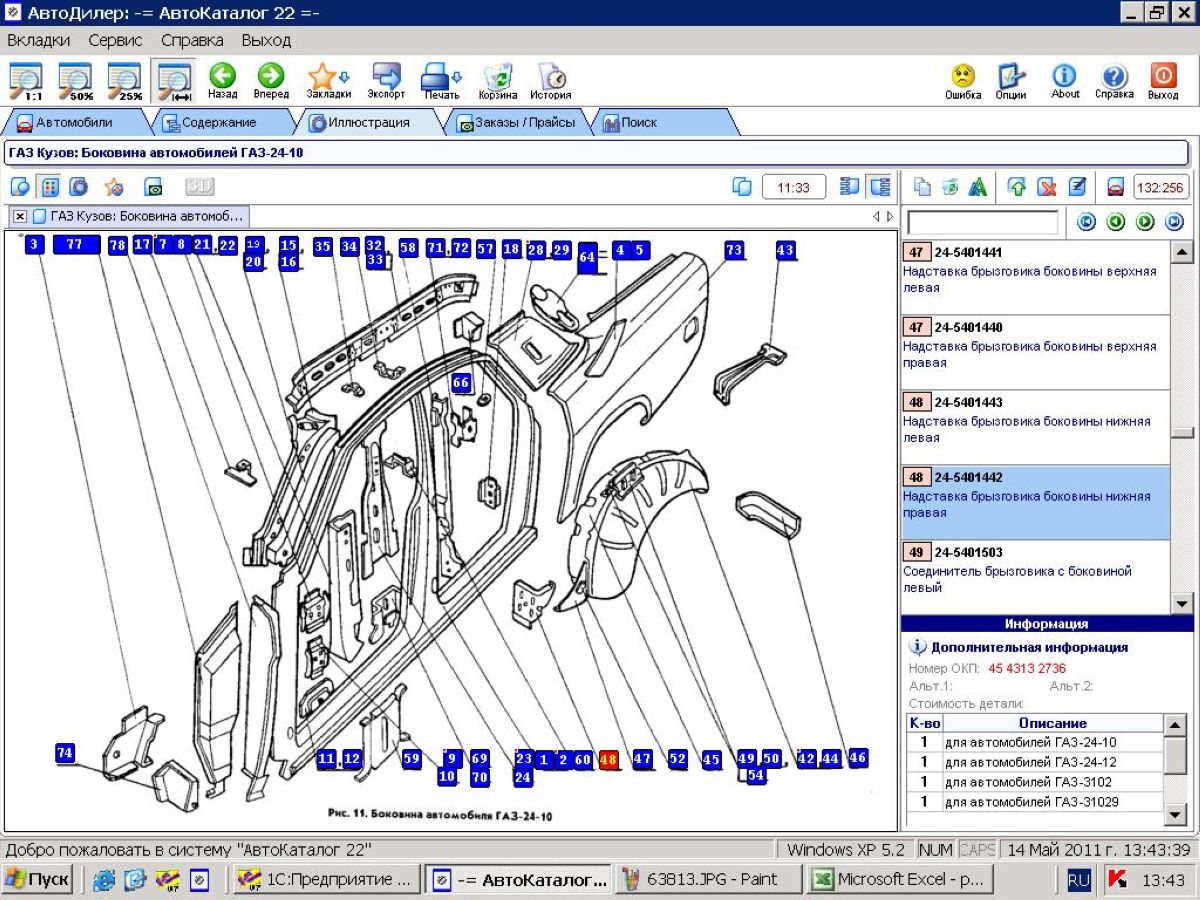The height and width of the screenshot is (900, 1200).
Task: Go to next part with green right arrow
Action: pos(1146,222)
